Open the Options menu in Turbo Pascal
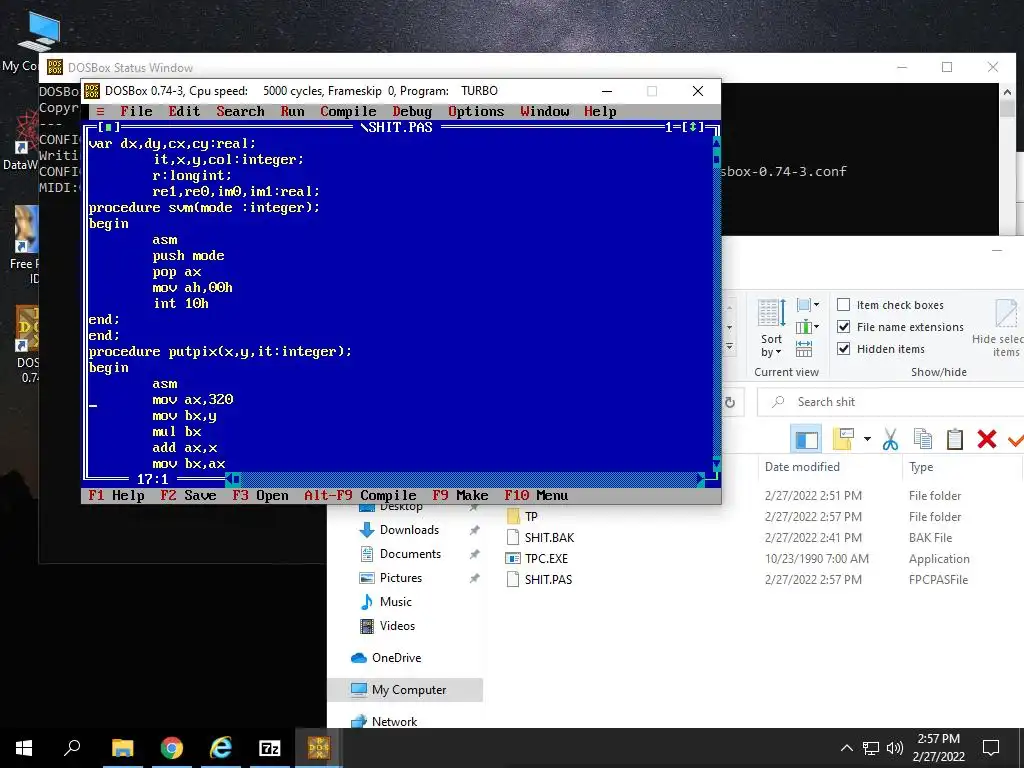 pyautogui.click(x=476, y=112)
